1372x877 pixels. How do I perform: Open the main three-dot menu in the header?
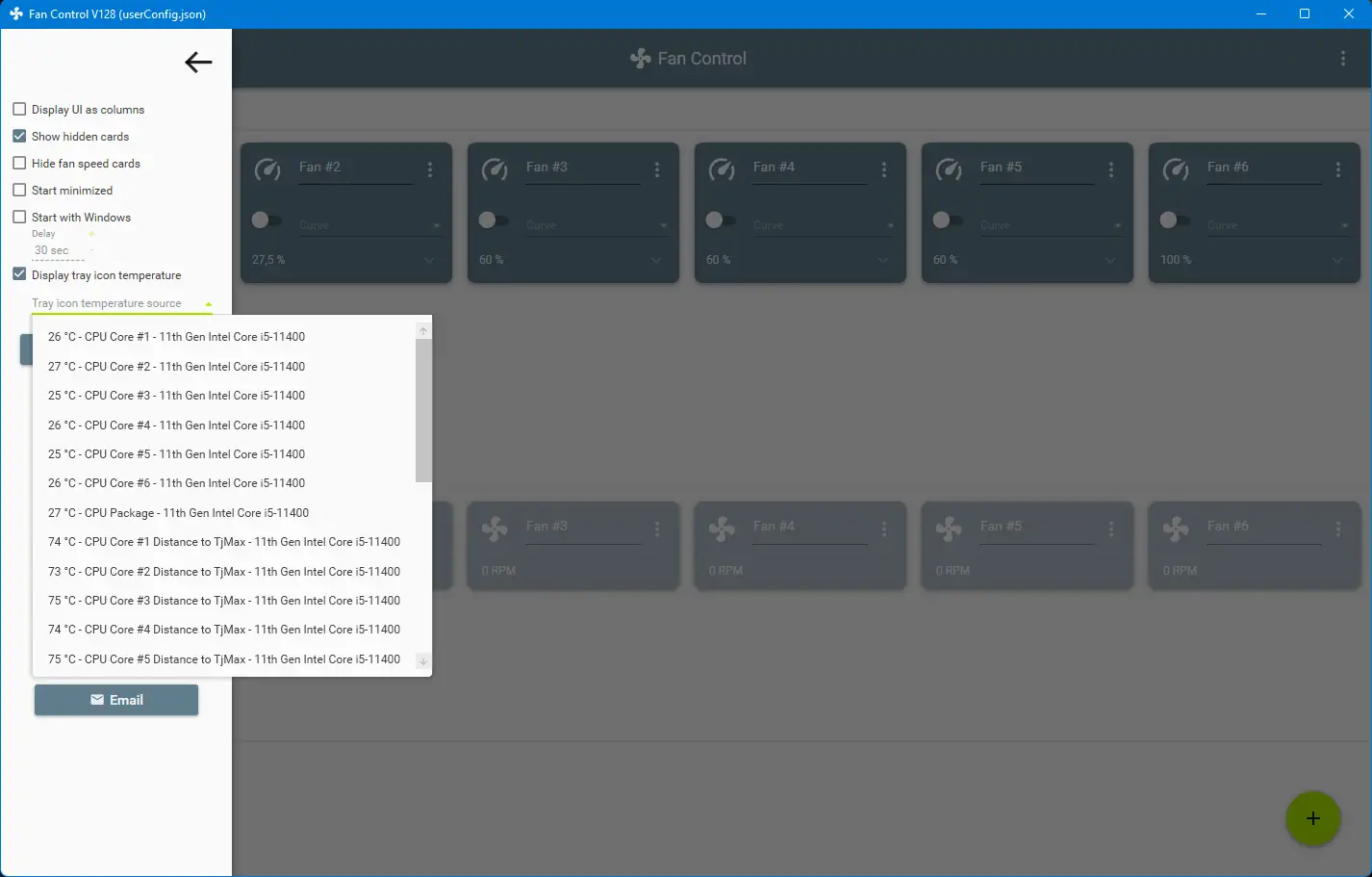point(1343,59)
